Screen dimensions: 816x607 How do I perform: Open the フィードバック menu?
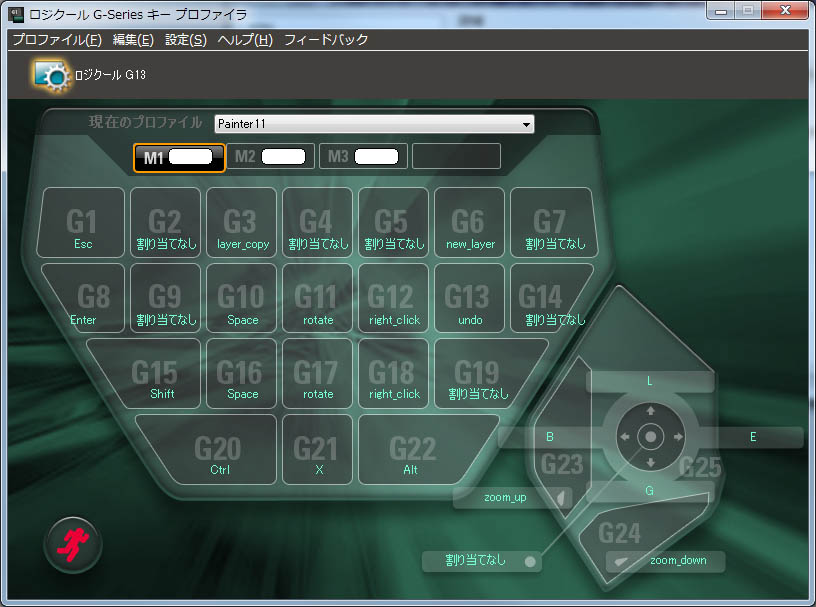[x=326, y=40]
